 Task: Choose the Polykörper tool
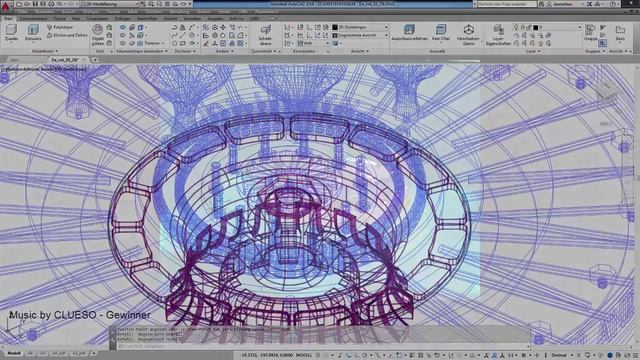click(60, 27)
